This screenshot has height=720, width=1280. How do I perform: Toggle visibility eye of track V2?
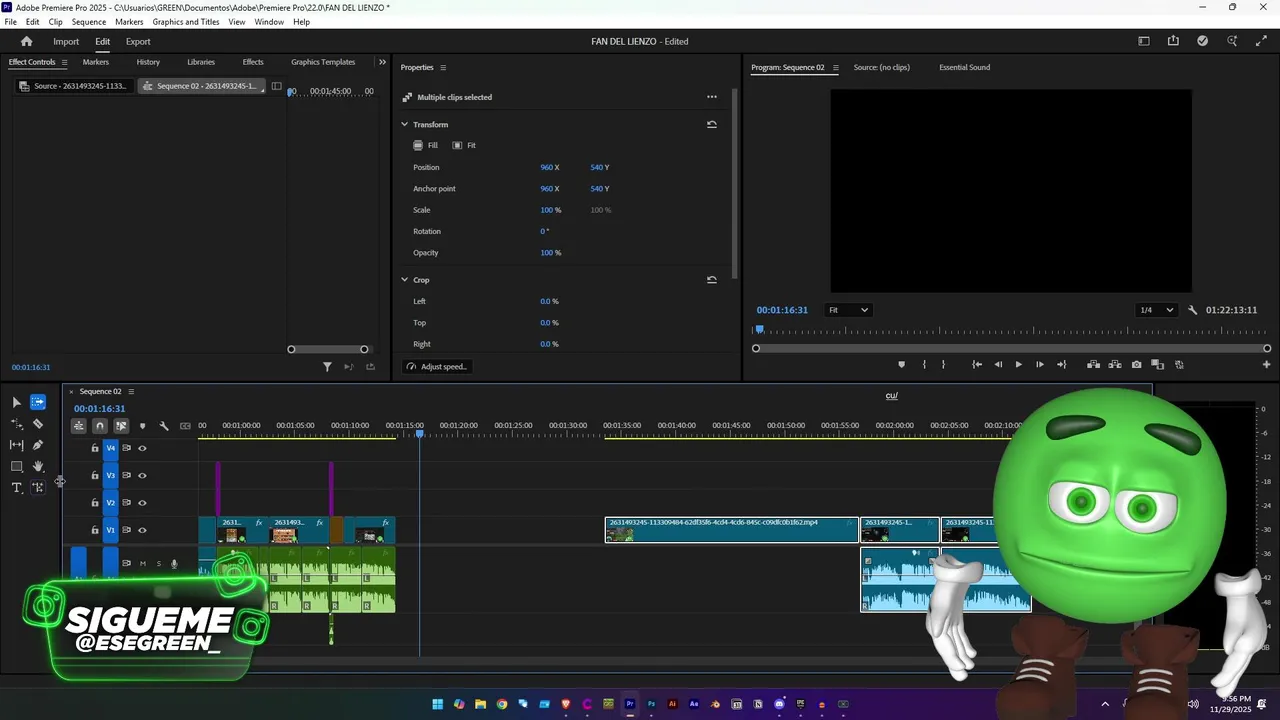pos(142,503)
